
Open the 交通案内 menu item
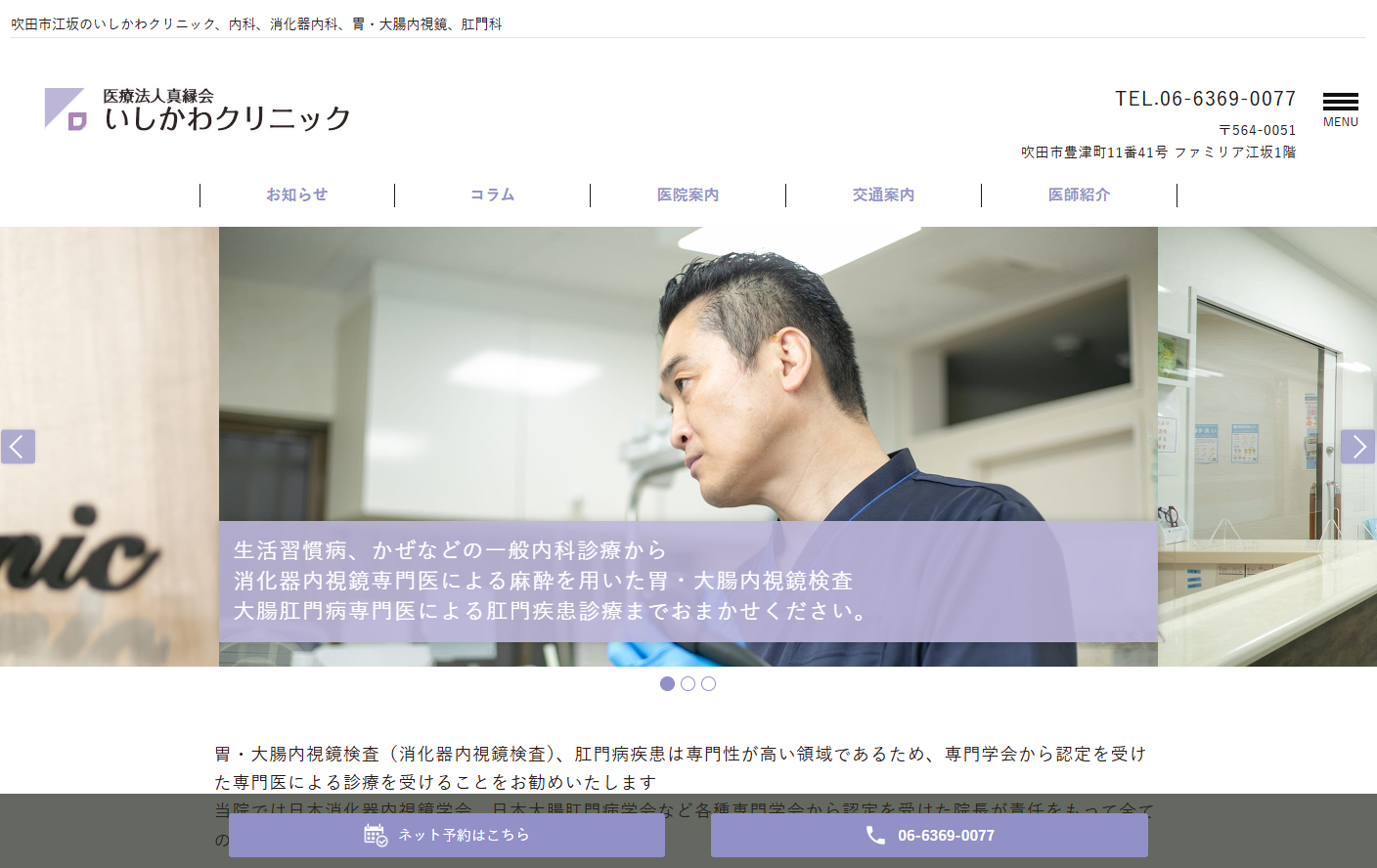(884, 195)
